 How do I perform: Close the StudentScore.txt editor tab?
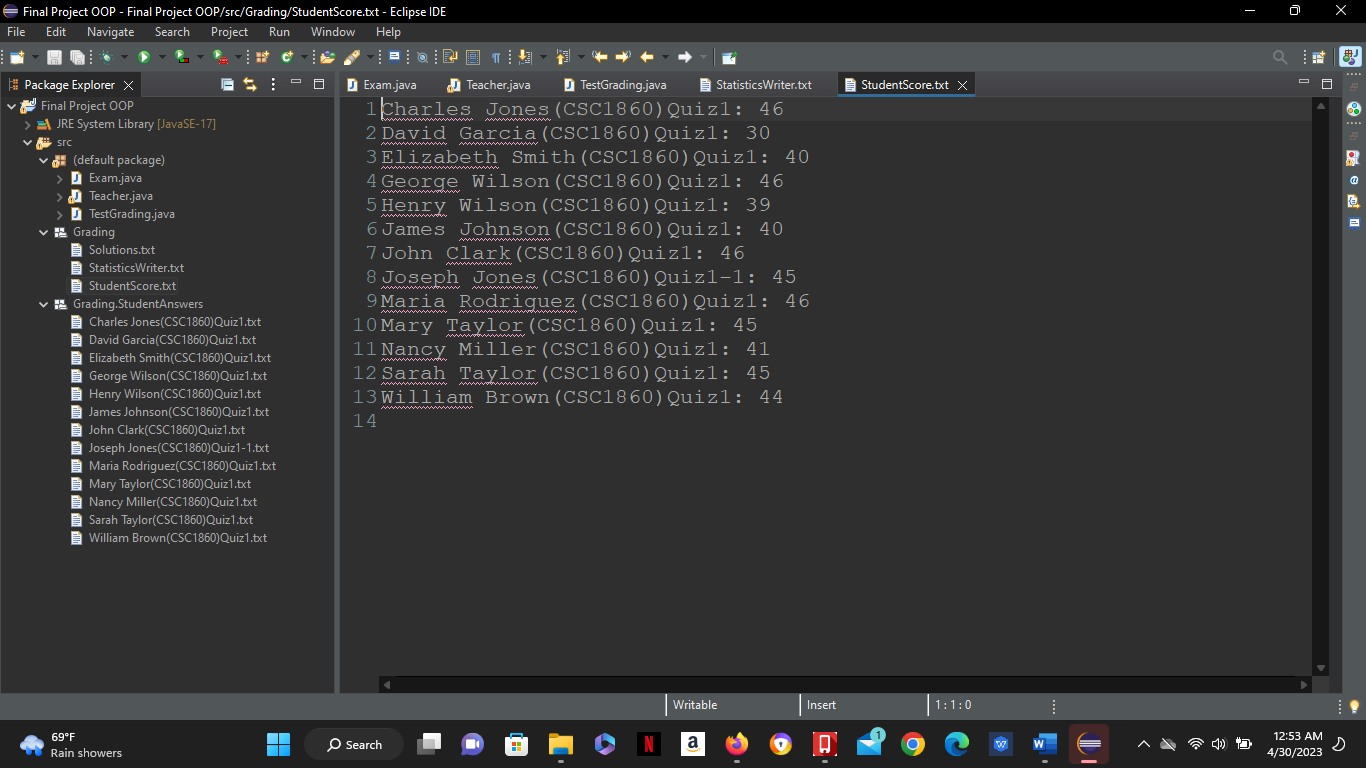point(962,85)
